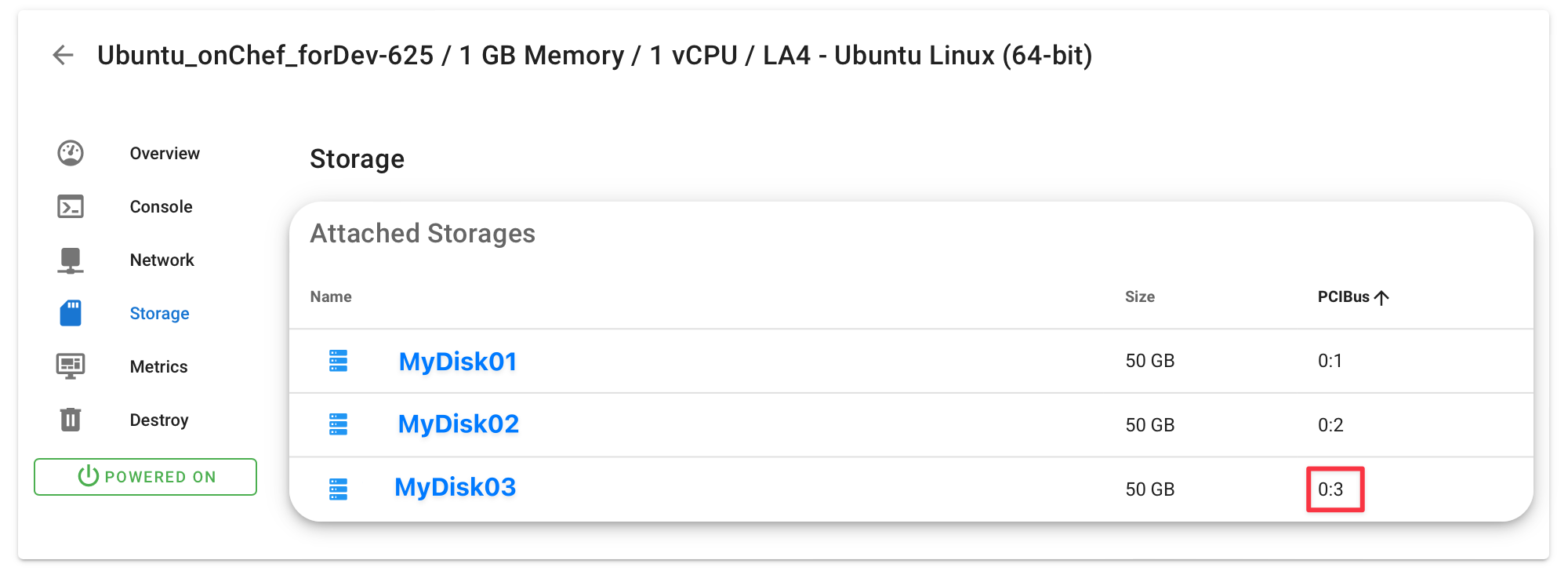Select the blue Storage card icon
This screenshot has height=582, width=1568.
click(71, 313)
